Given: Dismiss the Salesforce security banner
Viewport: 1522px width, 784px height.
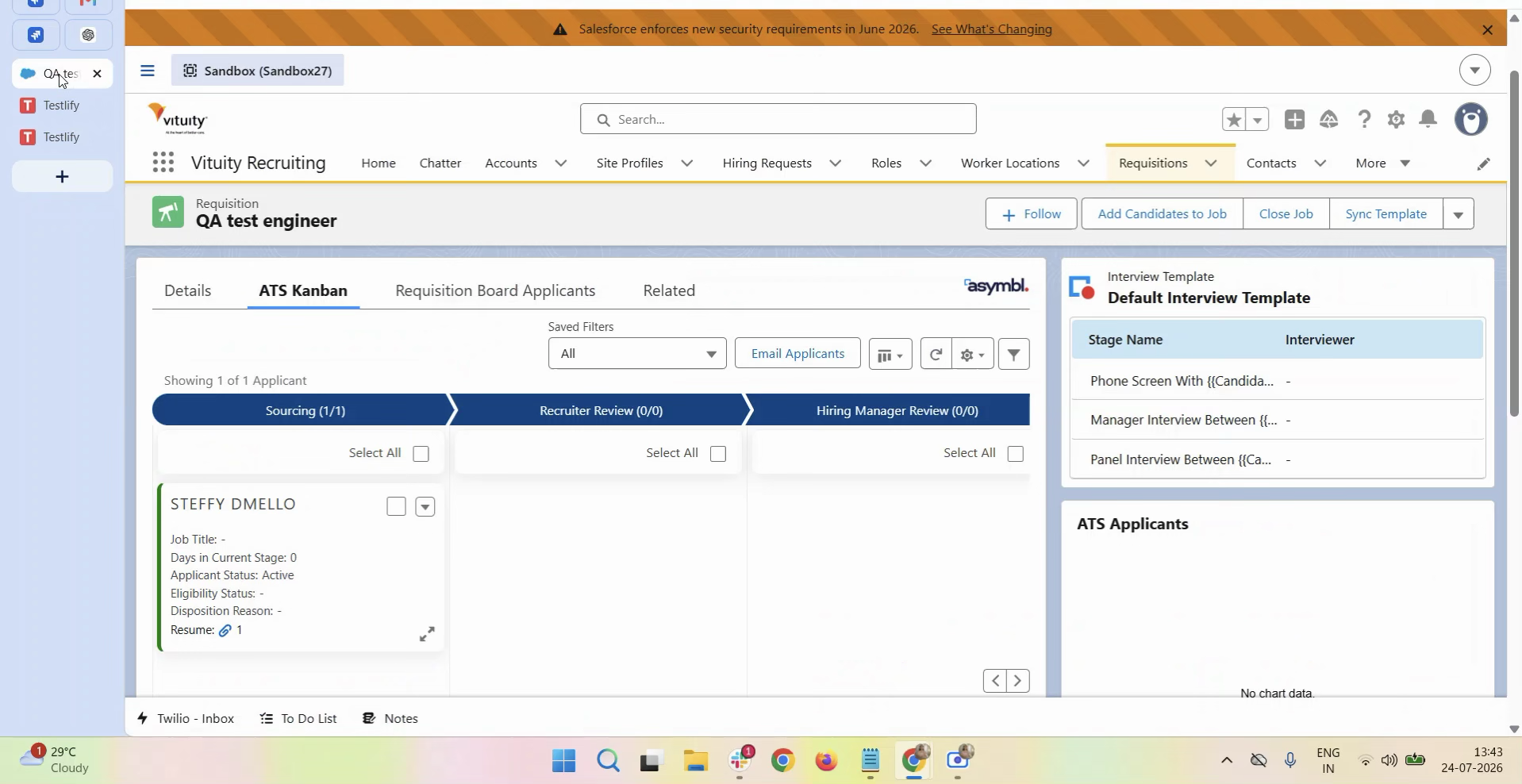Looking at the screenshot, I should [1488, 29].
